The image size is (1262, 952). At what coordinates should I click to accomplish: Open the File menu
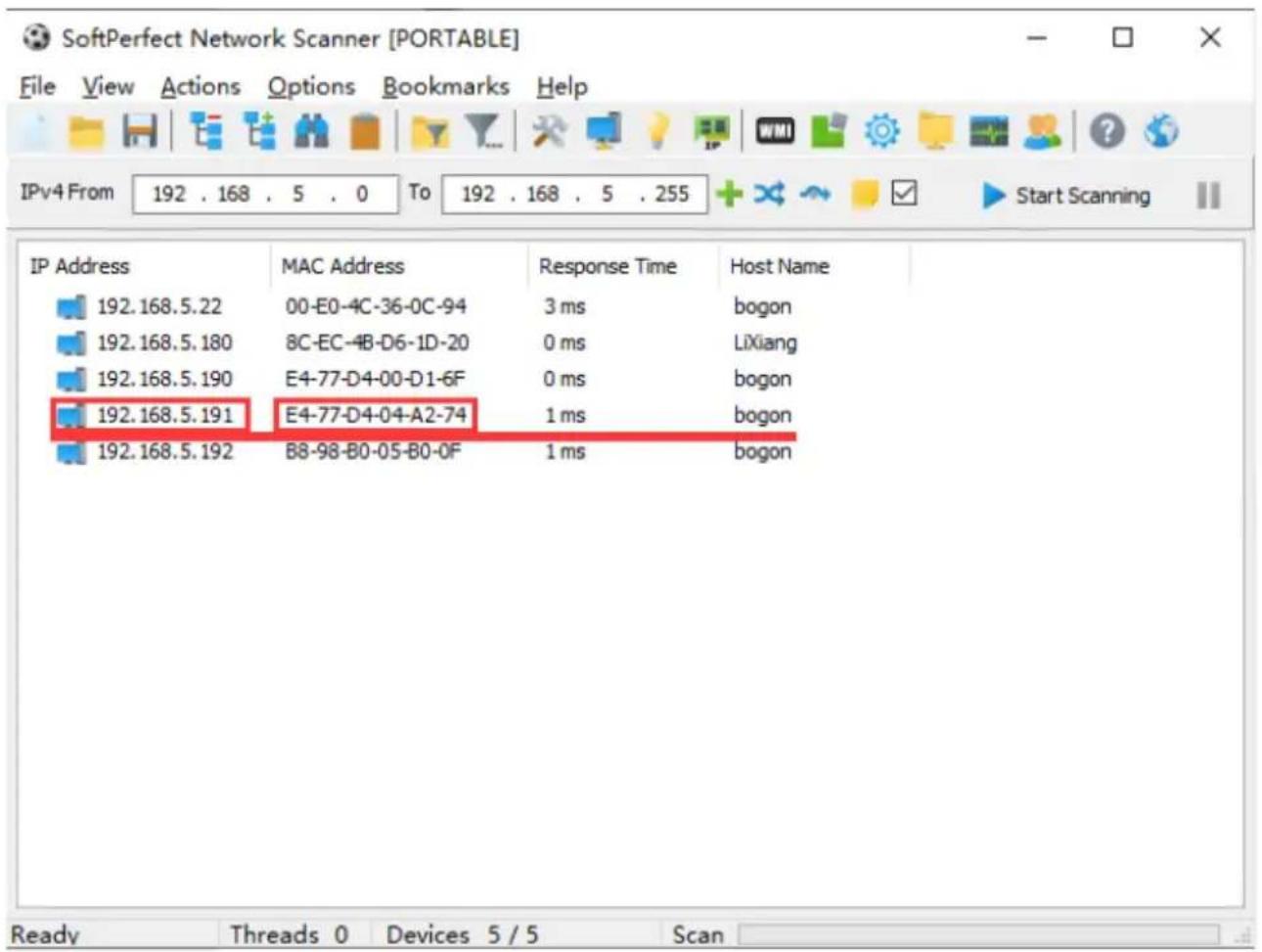pyautogui.click(x=37, y=86)
